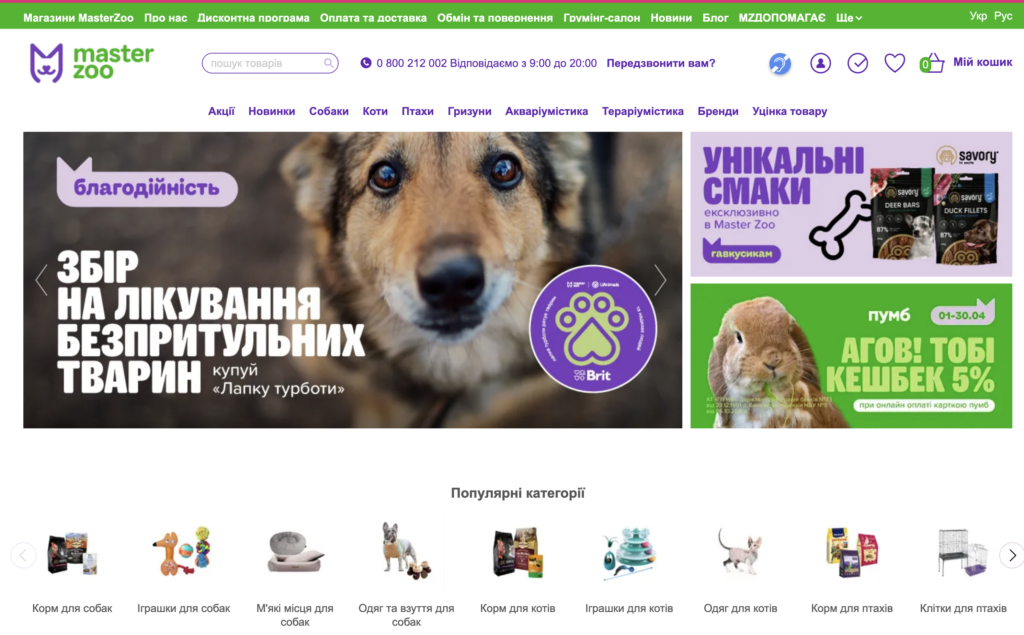Switch site language to Укр

pos(978,16)
